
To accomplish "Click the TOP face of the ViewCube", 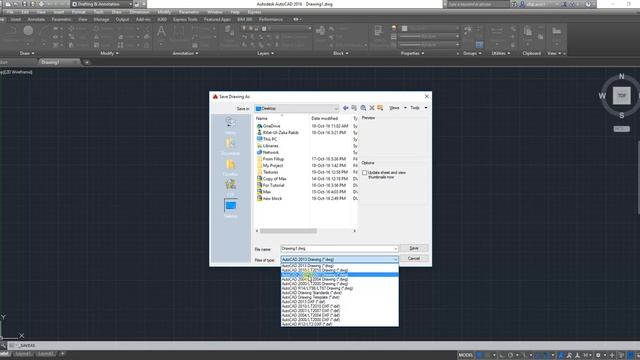I will (x=621, y=96).
